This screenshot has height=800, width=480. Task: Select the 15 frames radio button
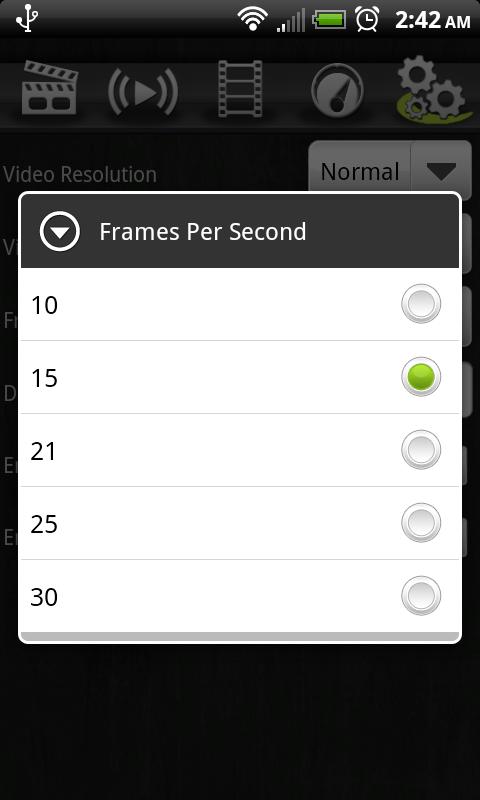click(x=421, y=377)
